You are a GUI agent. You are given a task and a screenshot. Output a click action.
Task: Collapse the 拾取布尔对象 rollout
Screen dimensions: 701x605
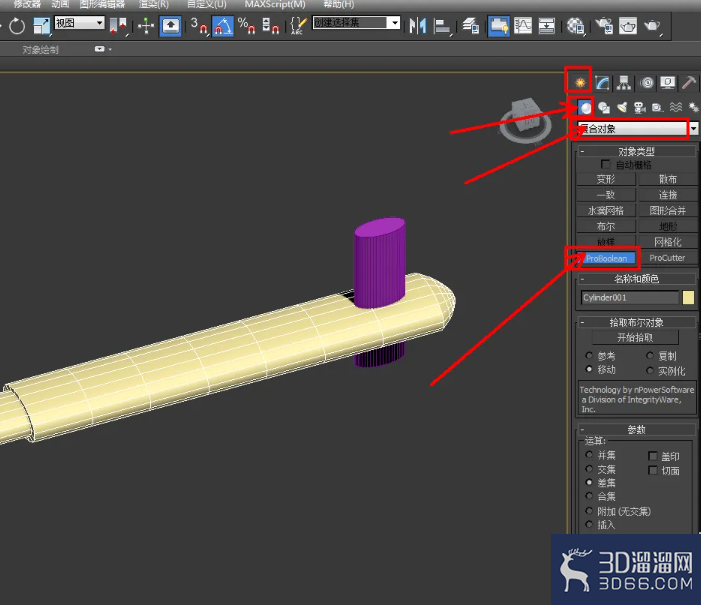pyautogui.click(x=636, y=322)
